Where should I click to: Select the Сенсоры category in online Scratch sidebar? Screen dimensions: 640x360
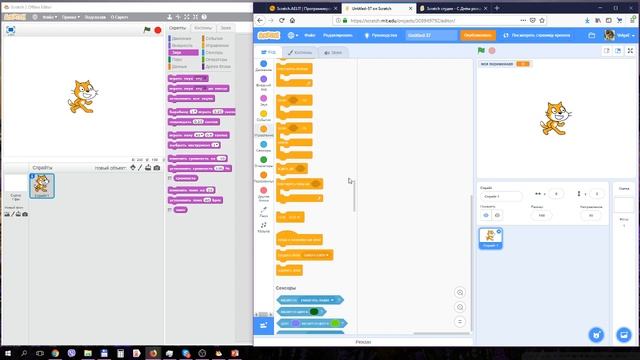coord(264,147)
